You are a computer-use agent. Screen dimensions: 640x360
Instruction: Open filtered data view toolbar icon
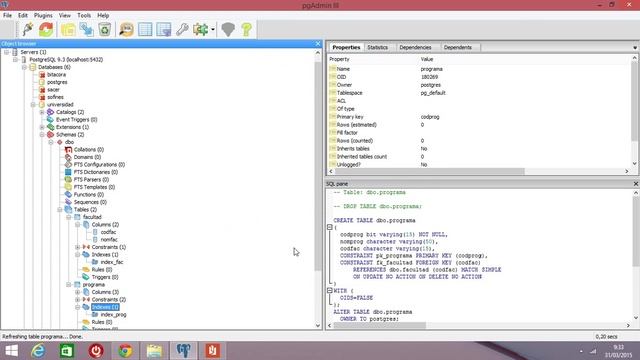tap(164, 29)
